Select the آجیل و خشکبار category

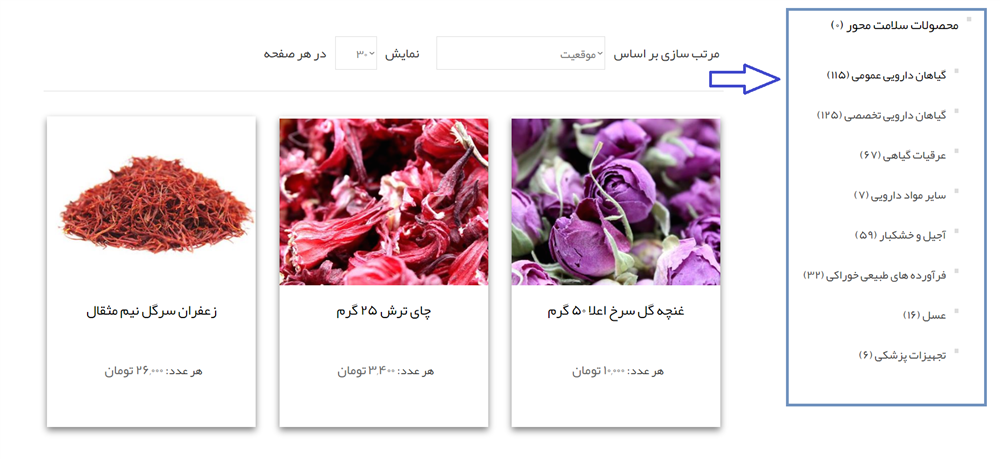click(x=901, y=236)
